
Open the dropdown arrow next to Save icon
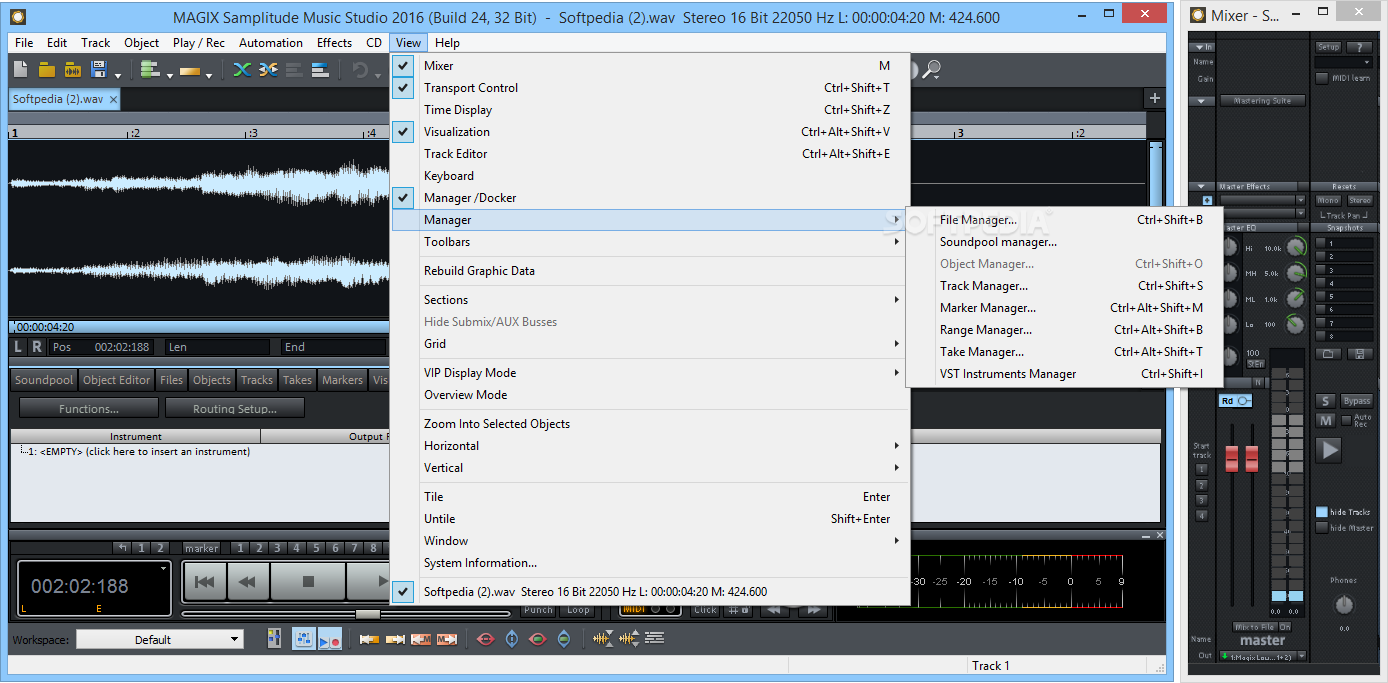(x=118, y=74)
